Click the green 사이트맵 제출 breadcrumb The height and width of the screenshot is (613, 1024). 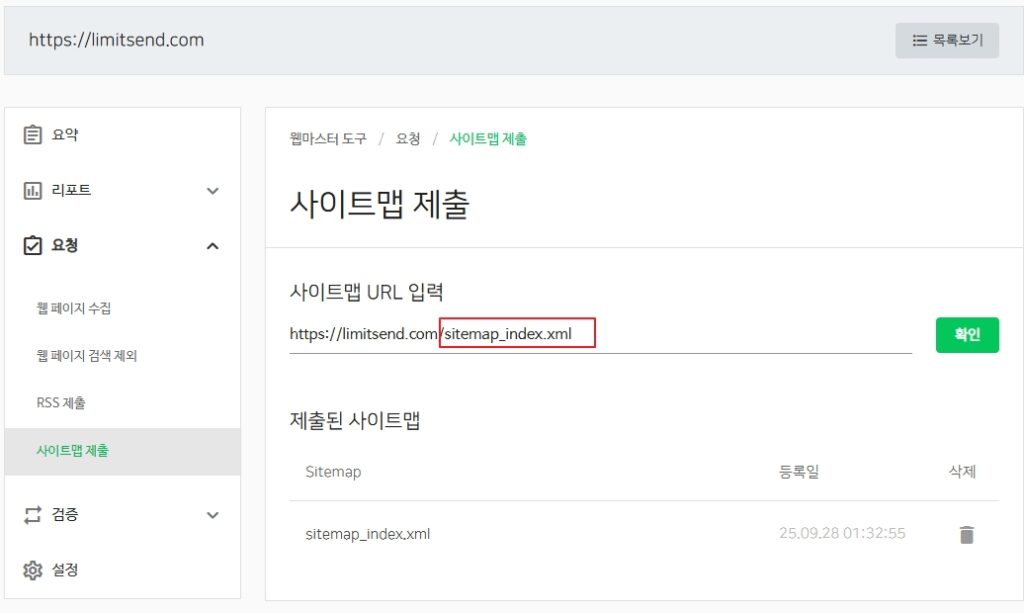pos(488,139)
